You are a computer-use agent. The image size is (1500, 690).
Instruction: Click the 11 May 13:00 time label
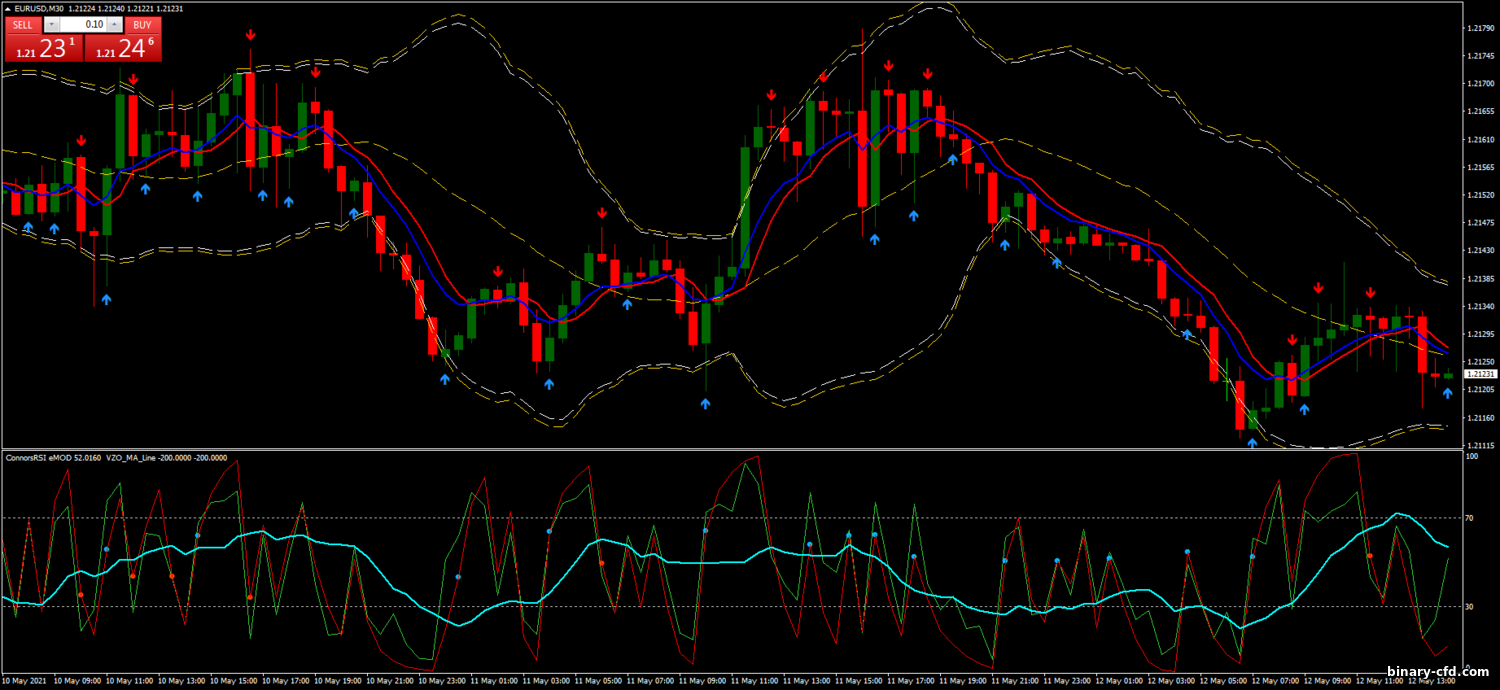click(807, 681)
